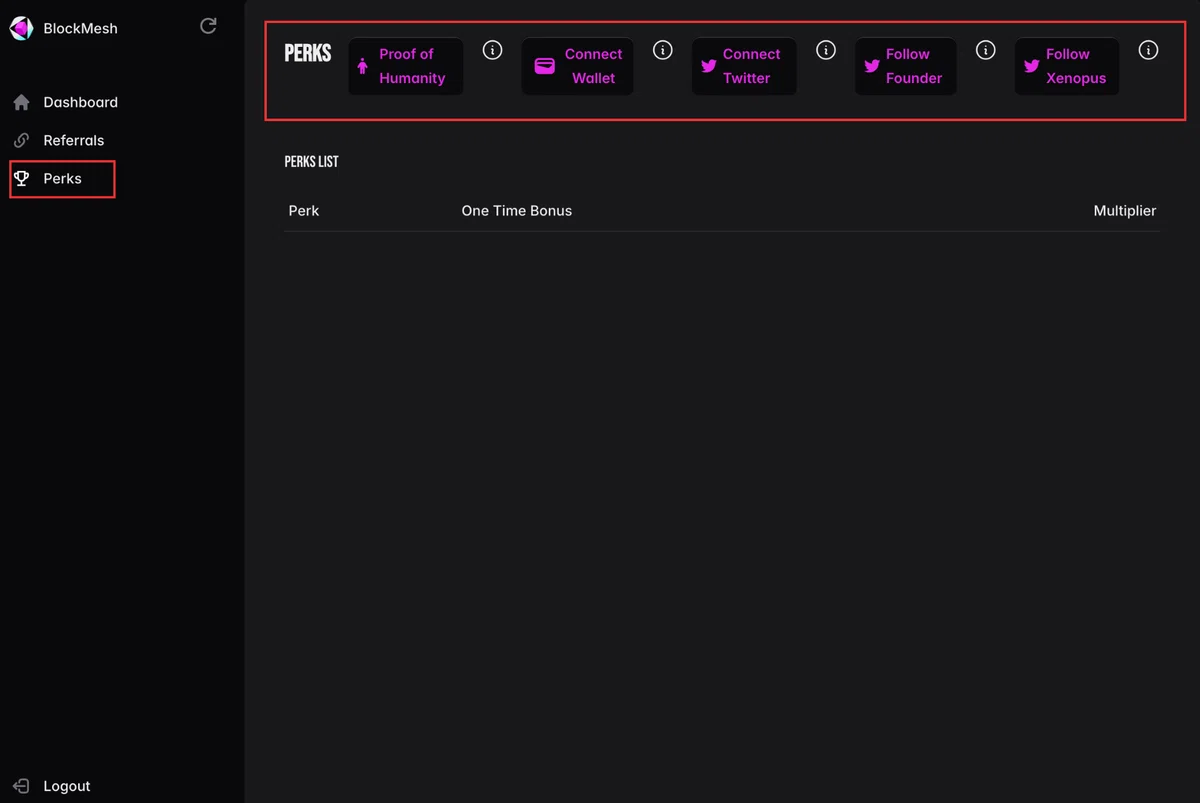Show info for Proof of Humanity

click(x=493, y=50)
